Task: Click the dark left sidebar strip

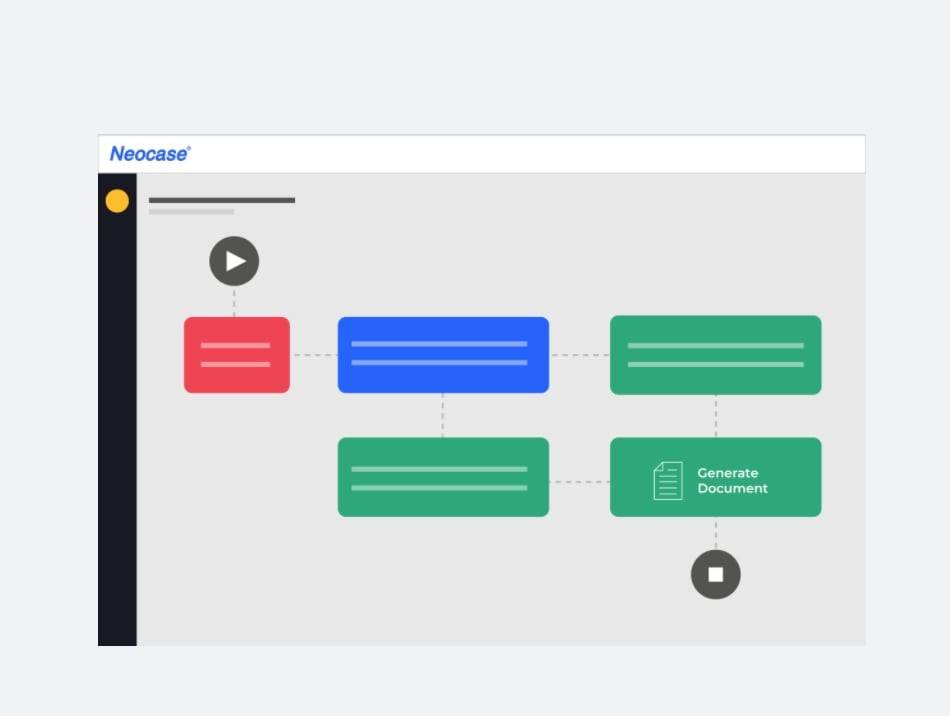Action: 117,420
